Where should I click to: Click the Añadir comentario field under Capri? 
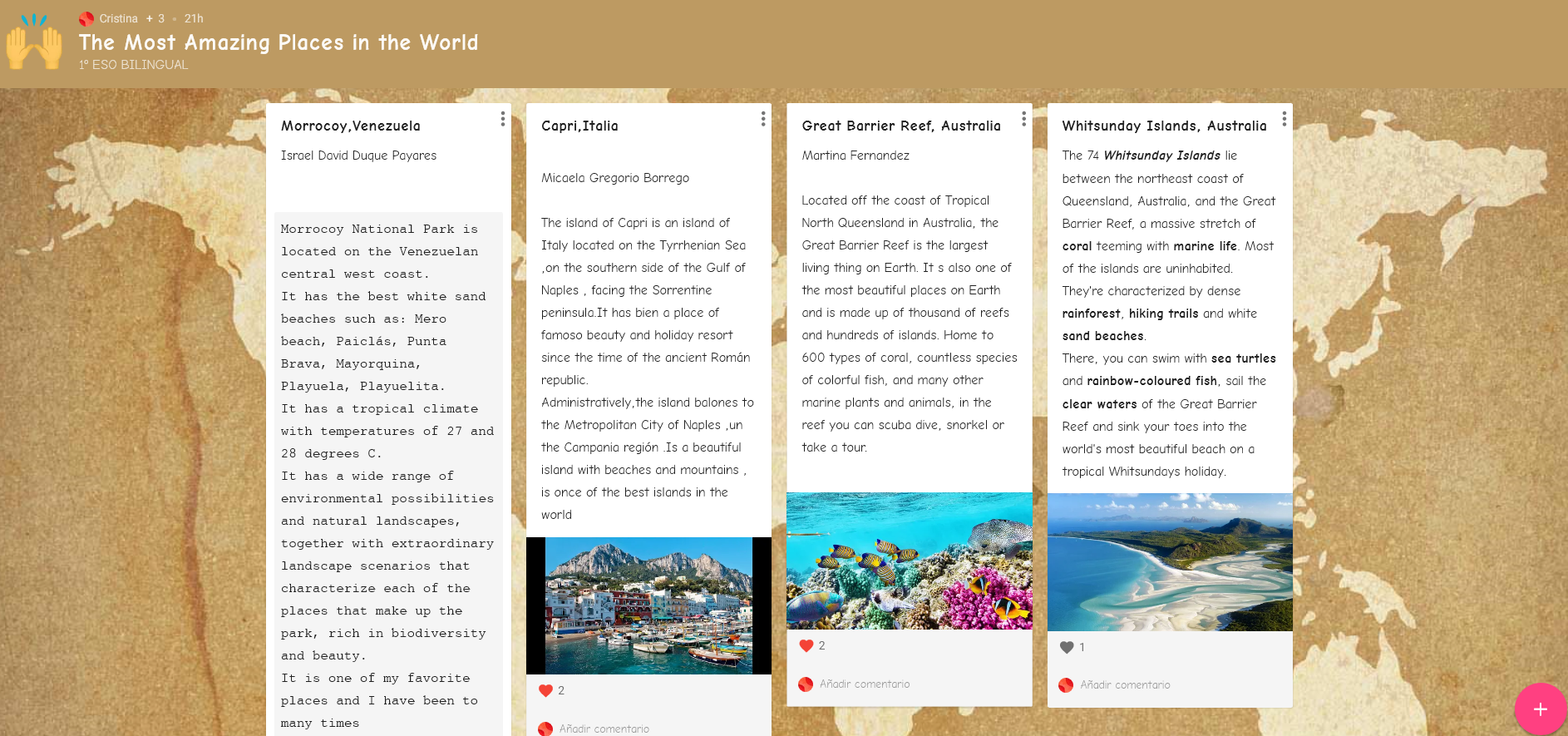[604, 729]
